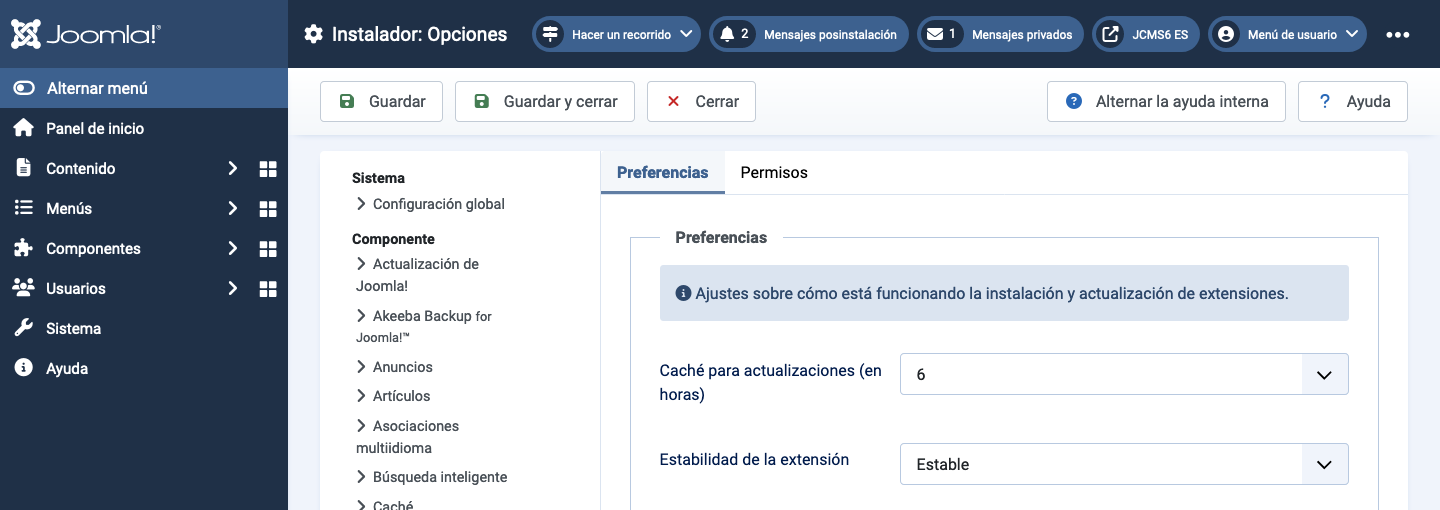Open Anuncios component options
The width and height of the screenshot is (1440, 510).
(395, 367)
